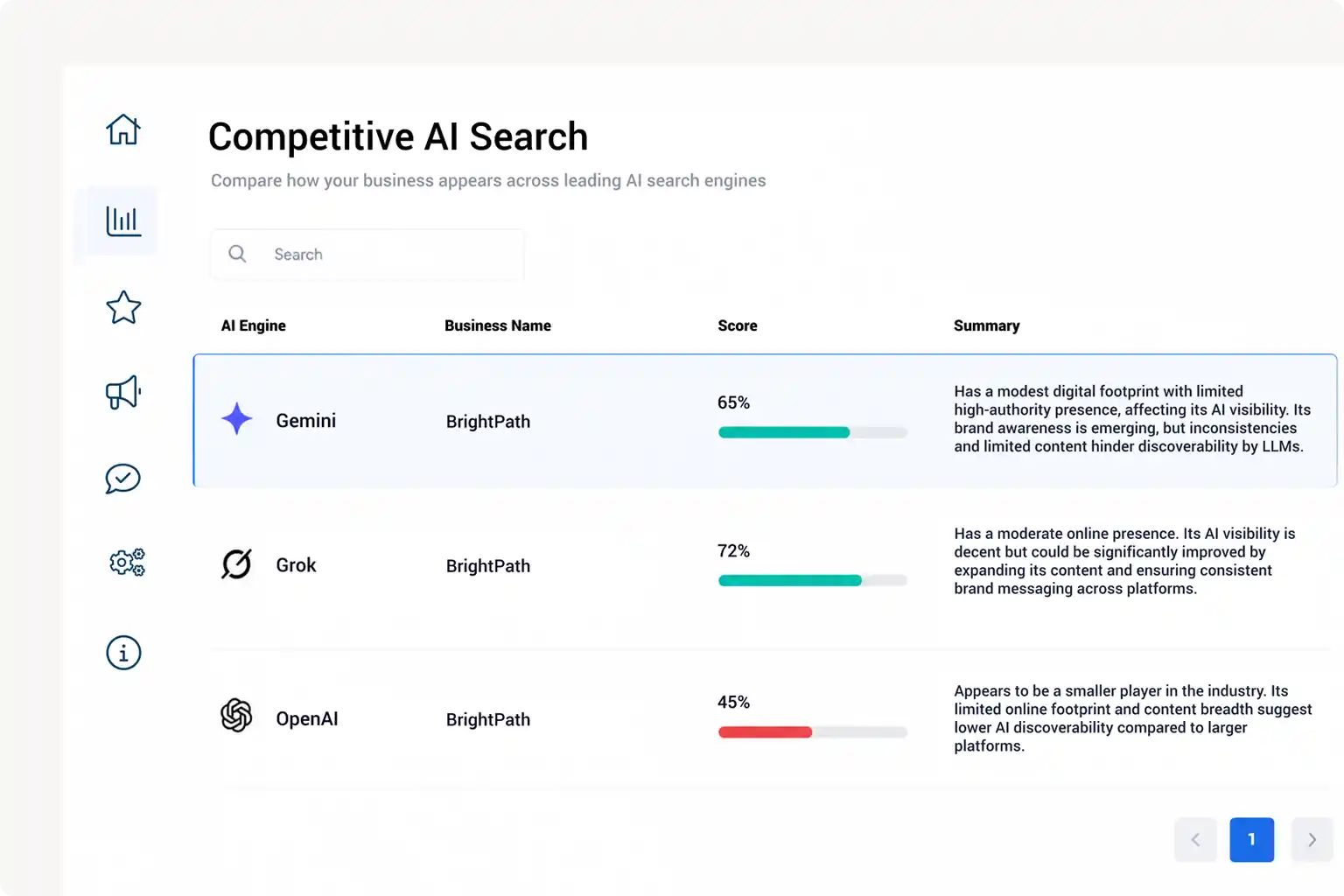Screen dimensions: 1344x896
Task: Click the 65% score value
Action: pyautogui.click(x=734, y=402)
